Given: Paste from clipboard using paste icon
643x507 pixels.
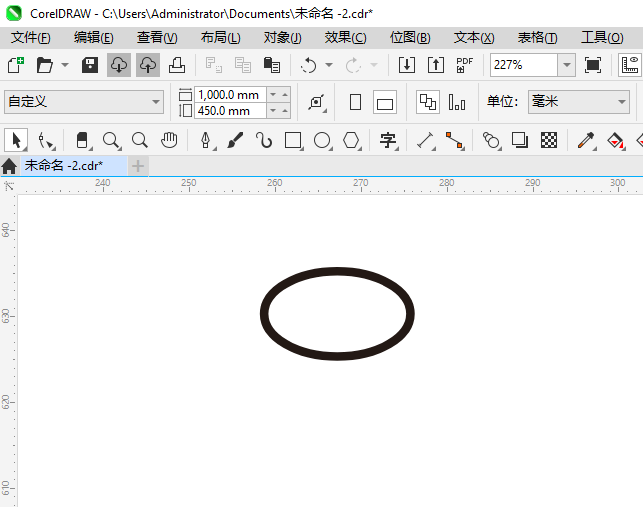Looking at the screenshot, I should (x=271, y=65).
